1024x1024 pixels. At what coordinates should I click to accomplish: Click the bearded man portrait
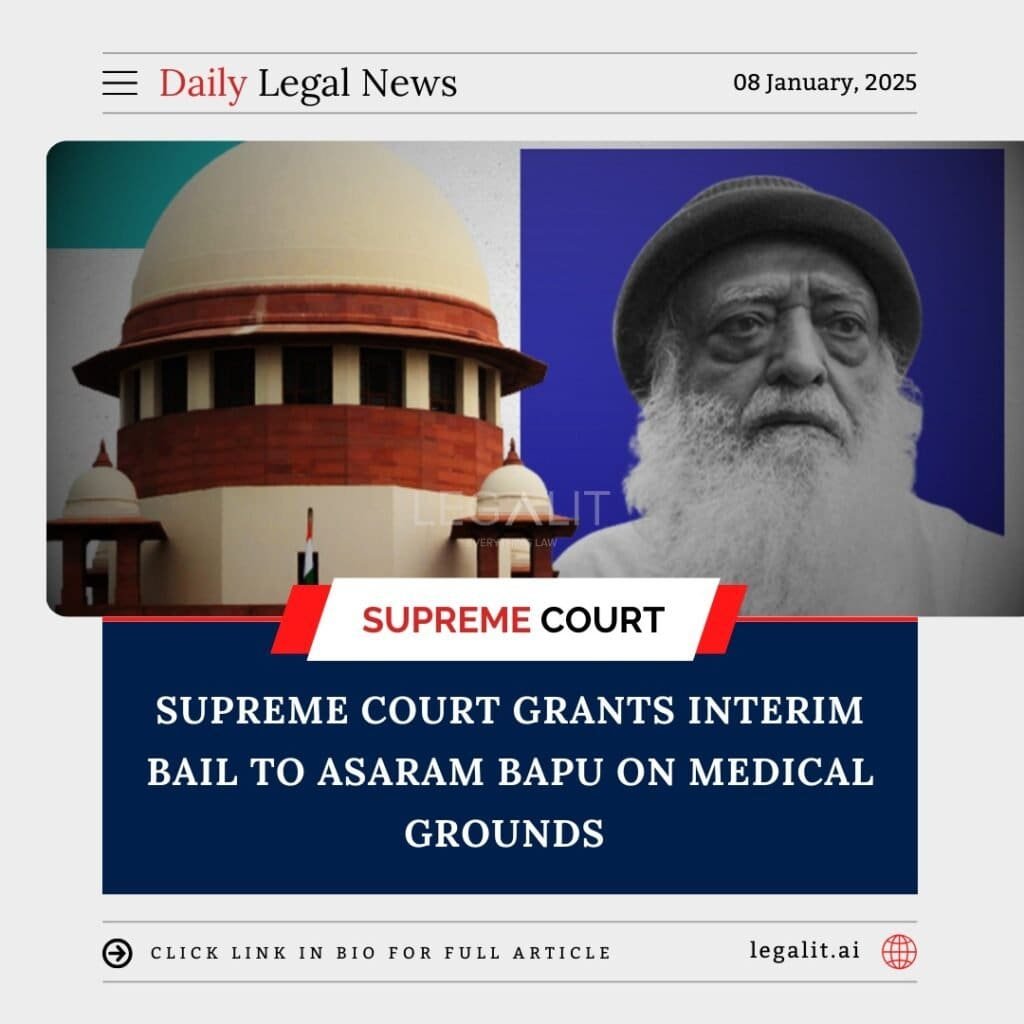[x=771, y=379]
